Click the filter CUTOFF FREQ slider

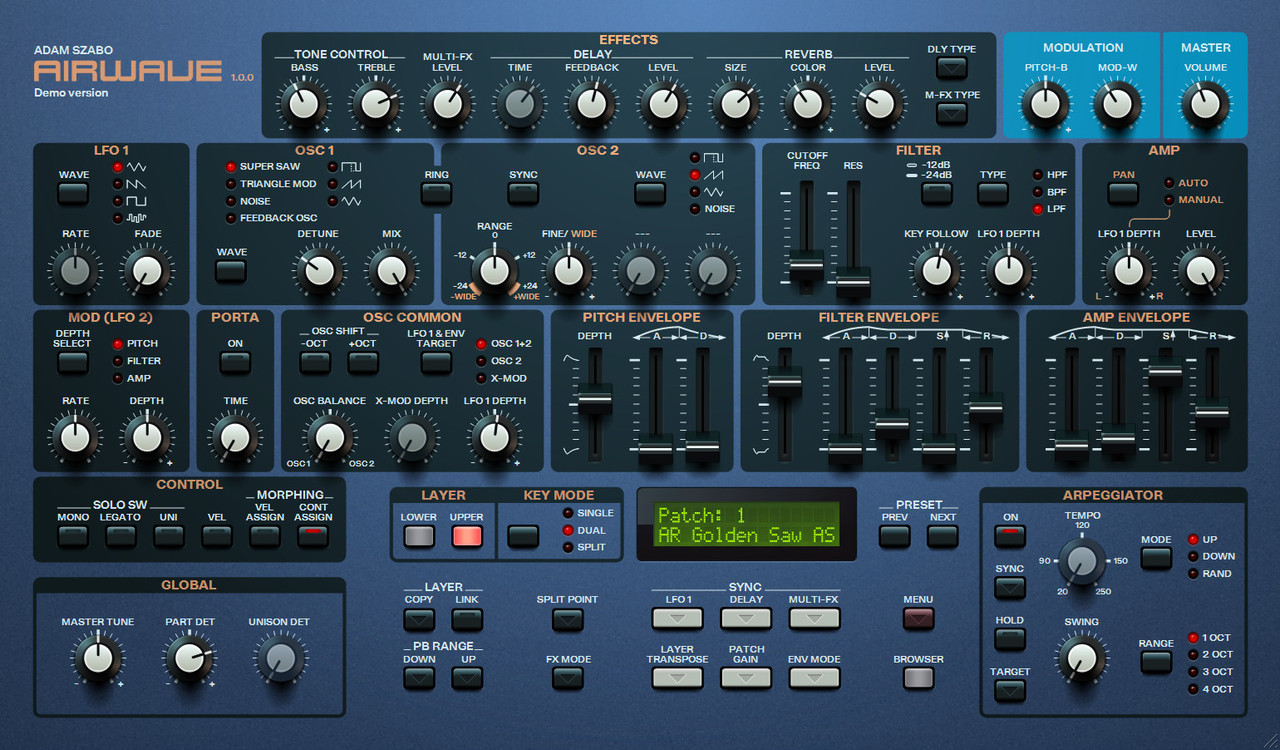tap(806, 264)
